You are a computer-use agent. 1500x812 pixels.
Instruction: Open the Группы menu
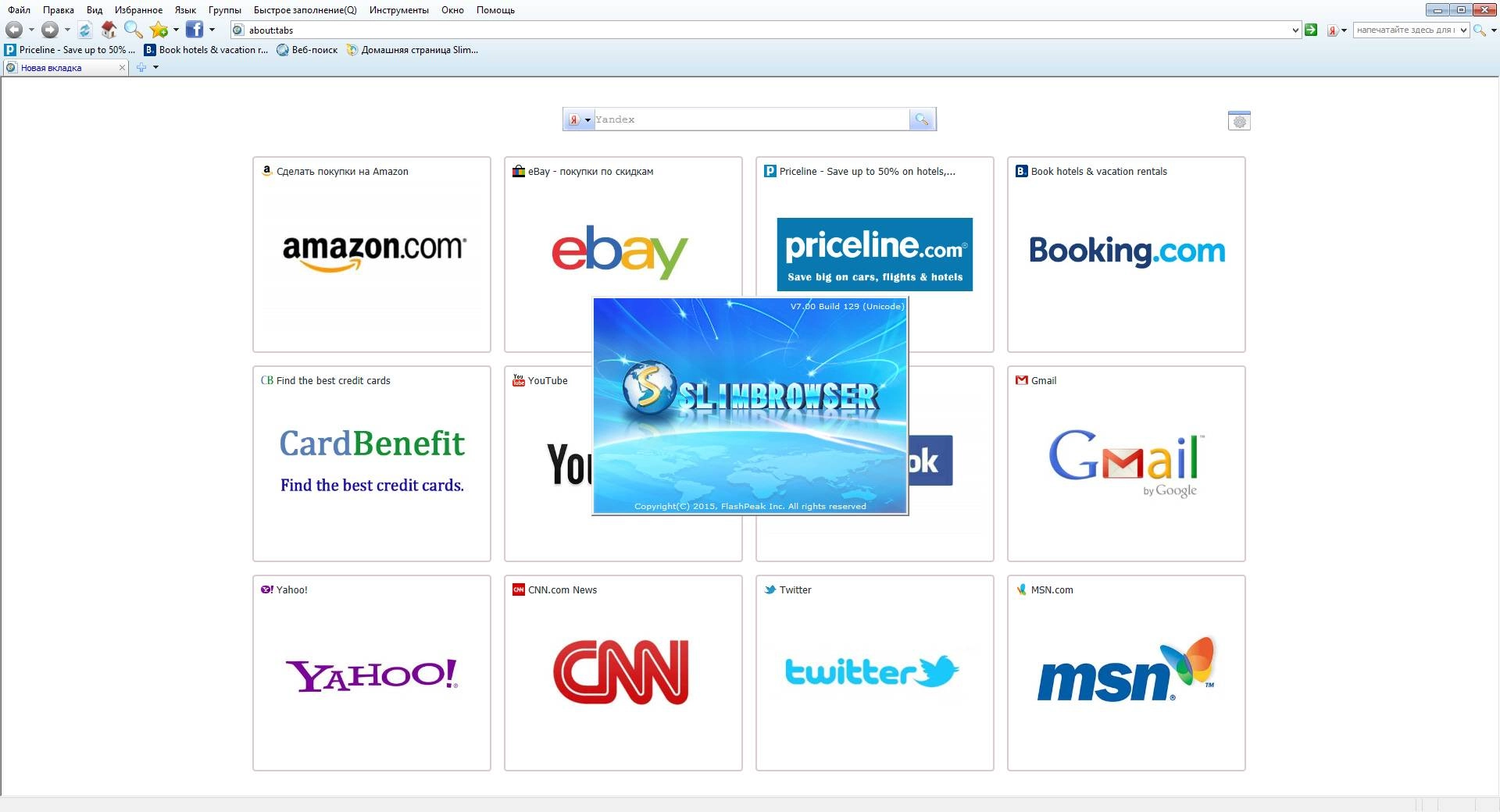pyautogui.click(x=225, y=10)
